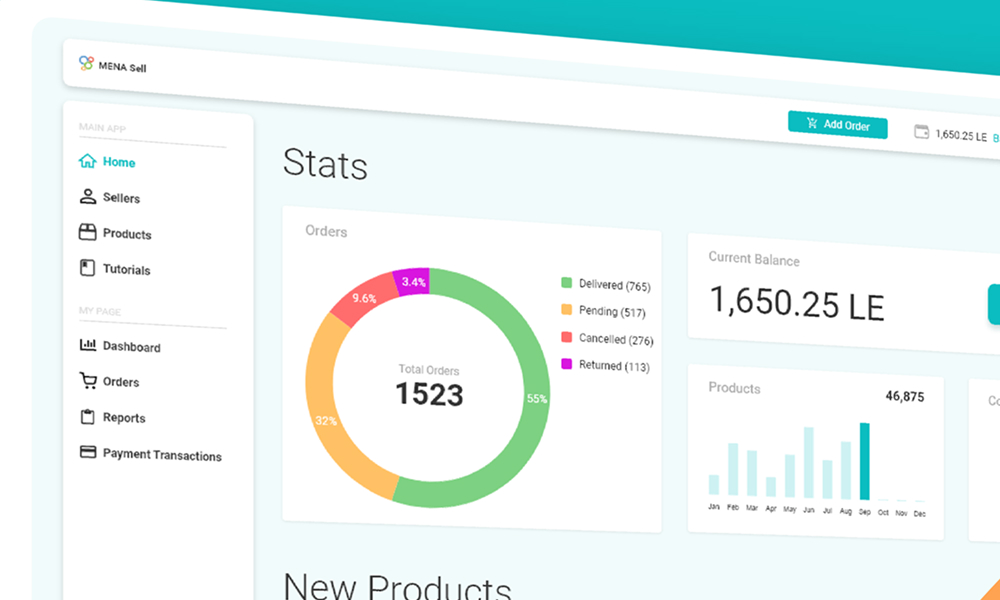Click the 1,650.25 LE header balance
The image size is (1000, 600).
960,135
